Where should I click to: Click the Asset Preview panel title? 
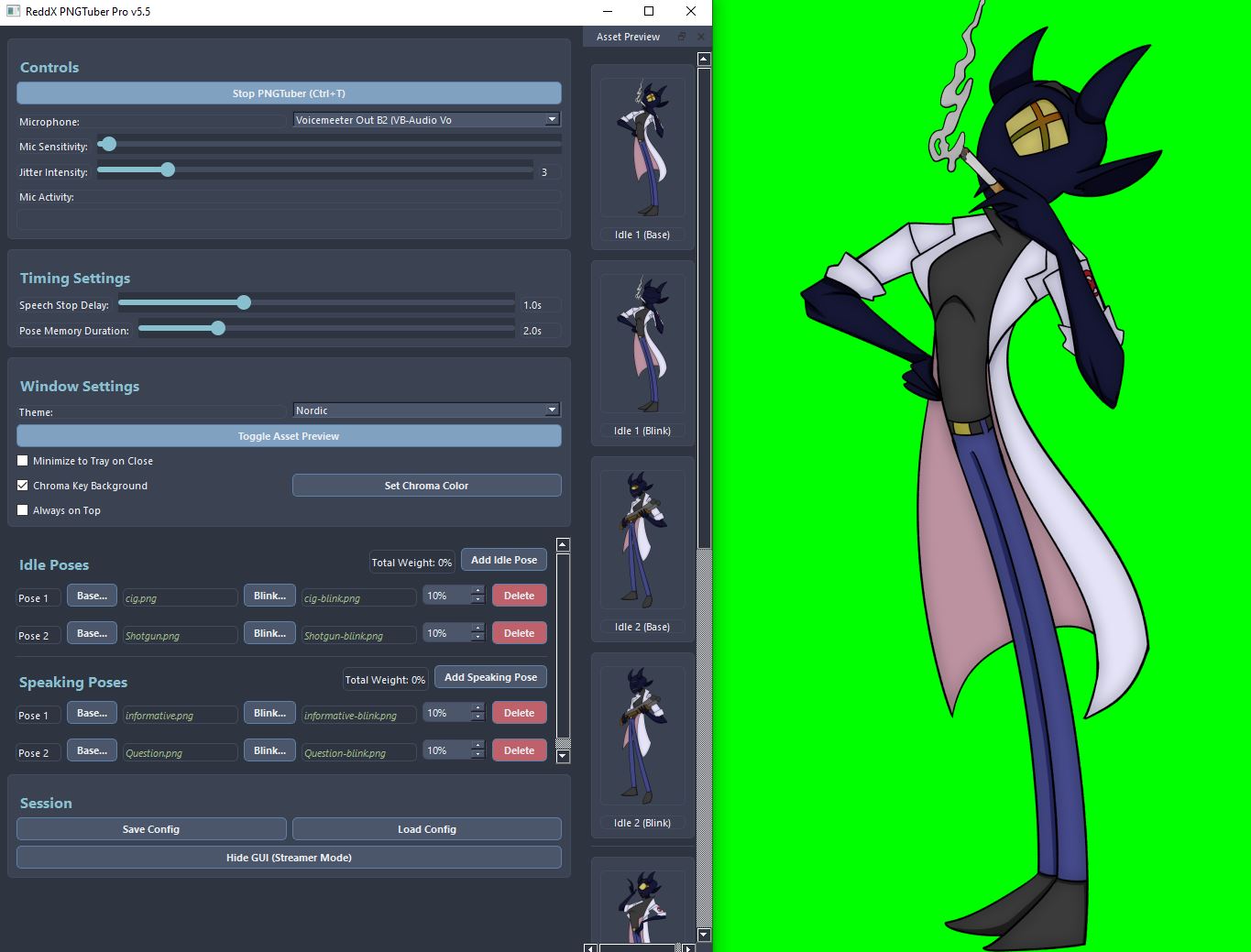point(628,37)
